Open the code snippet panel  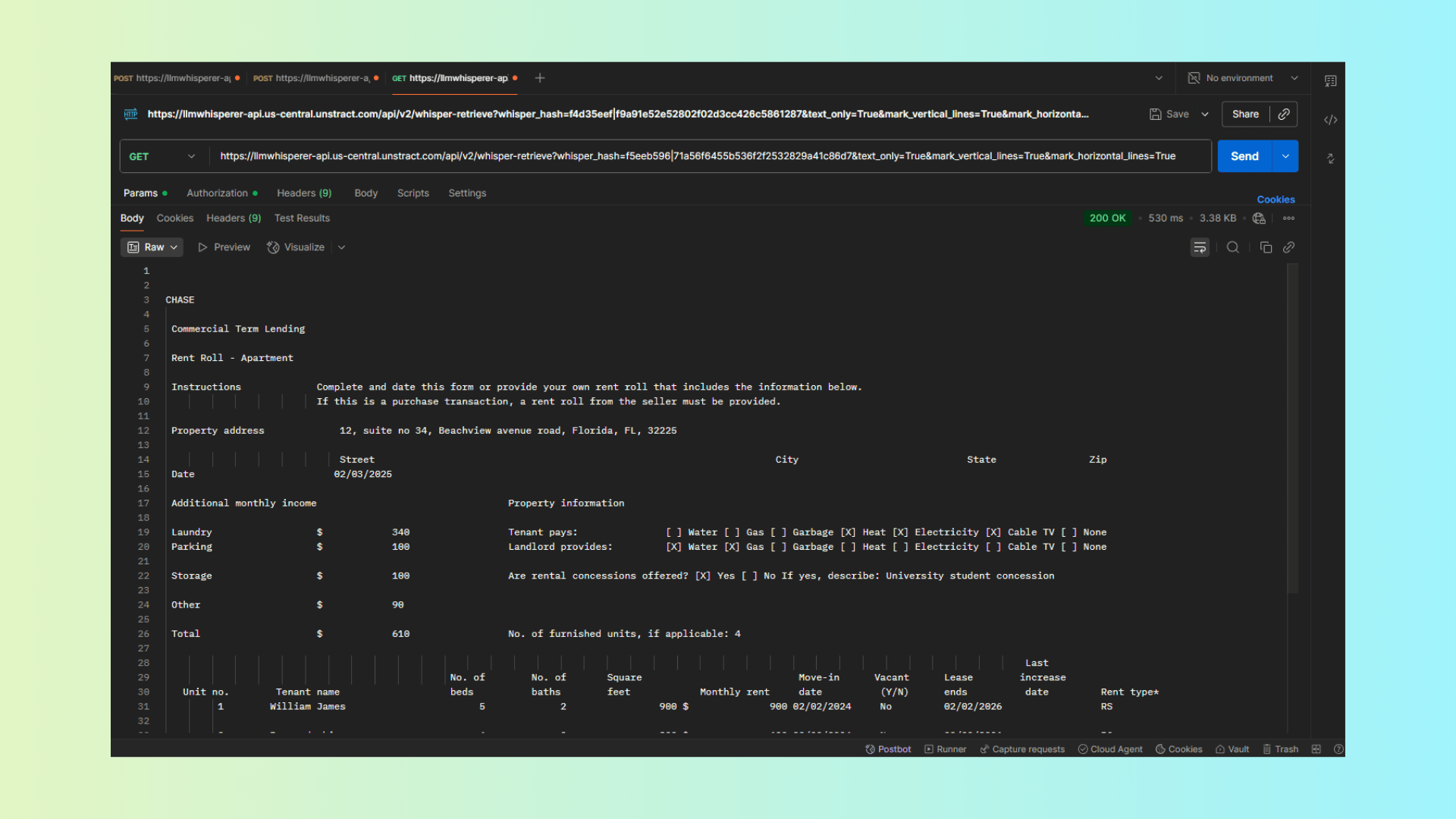tap(1331, 120)
